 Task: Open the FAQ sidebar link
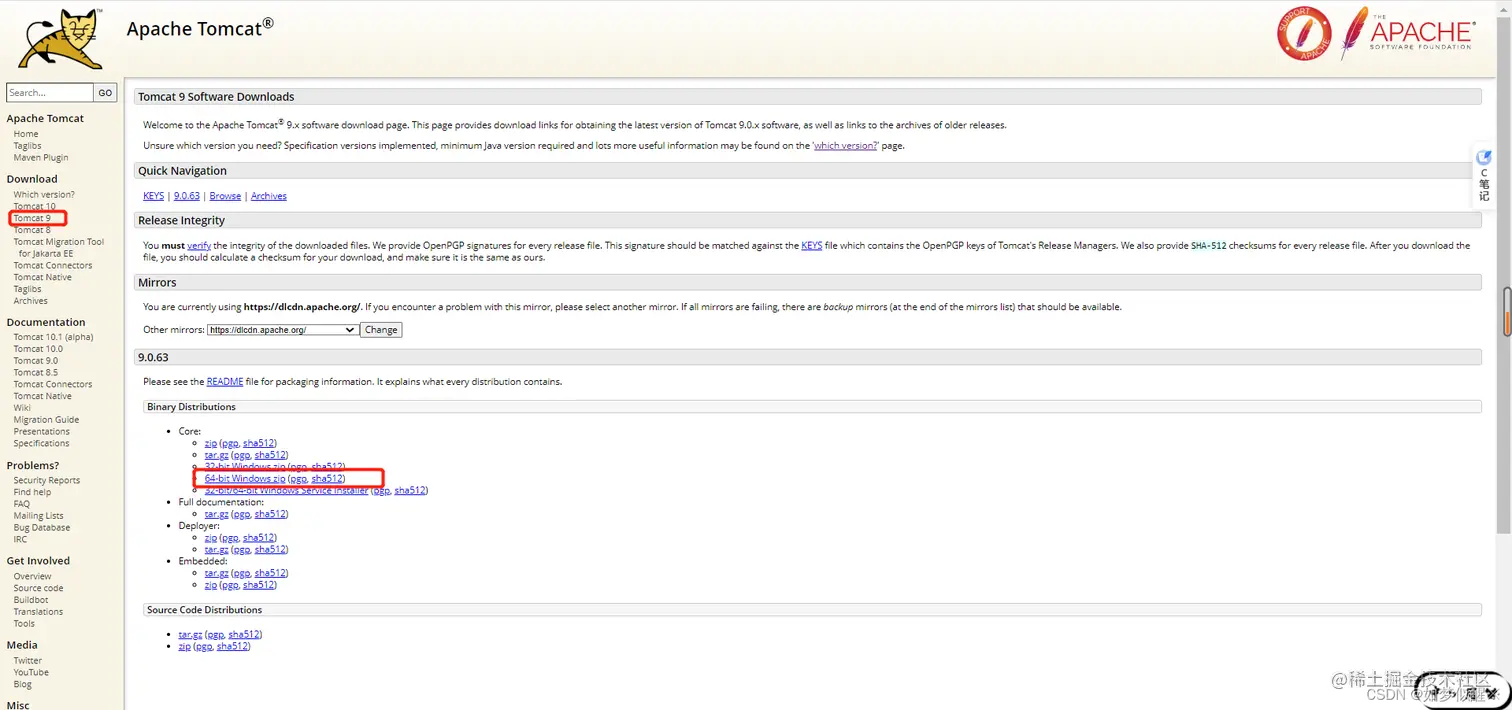click(x=22, y=504)
